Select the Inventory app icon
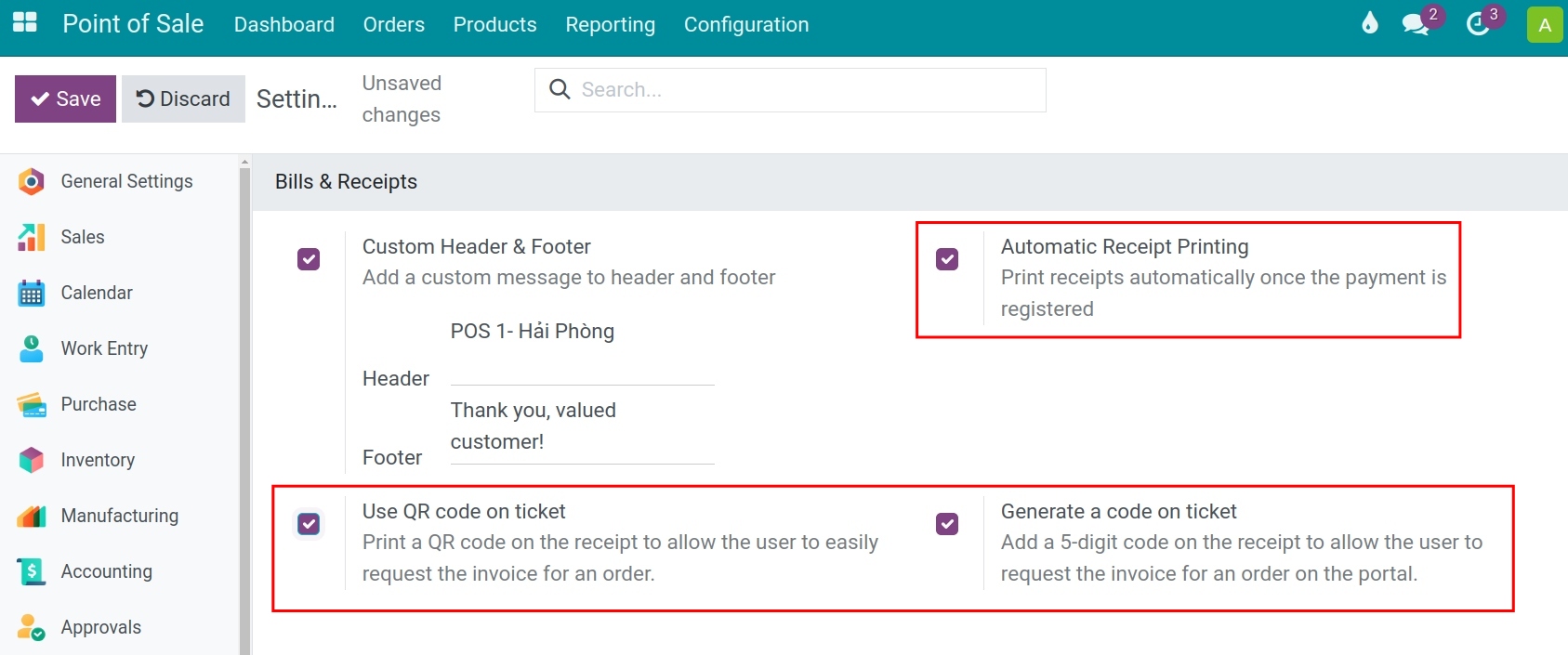This screenshot has height=655, width=1568. pyautogui.click(x=32, y=460)
